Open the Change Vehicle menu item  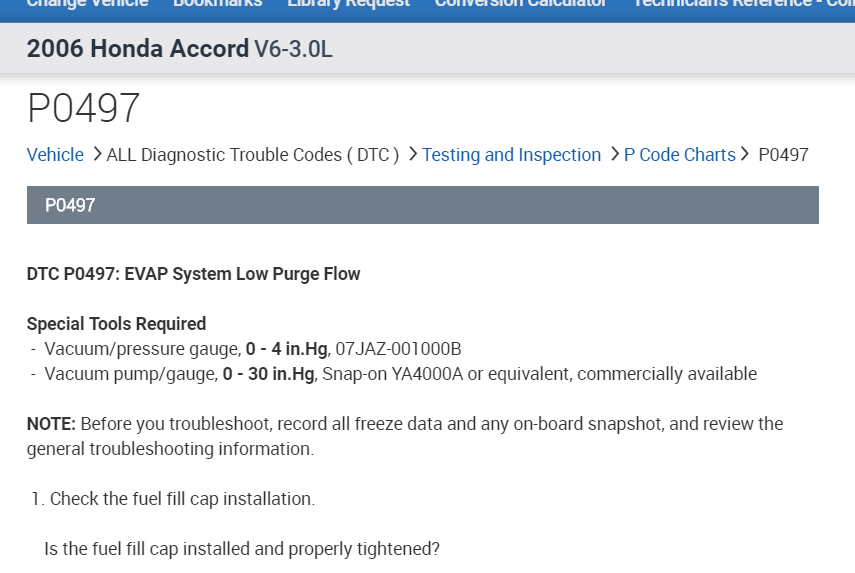87,3
